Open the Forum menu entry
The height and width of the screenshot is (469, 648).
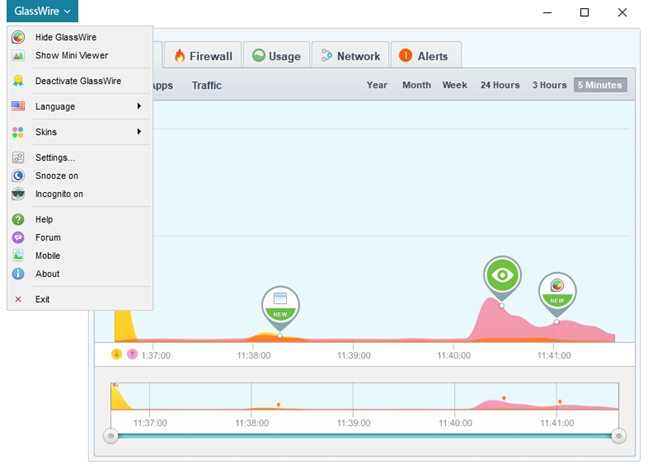click(80, 238)
